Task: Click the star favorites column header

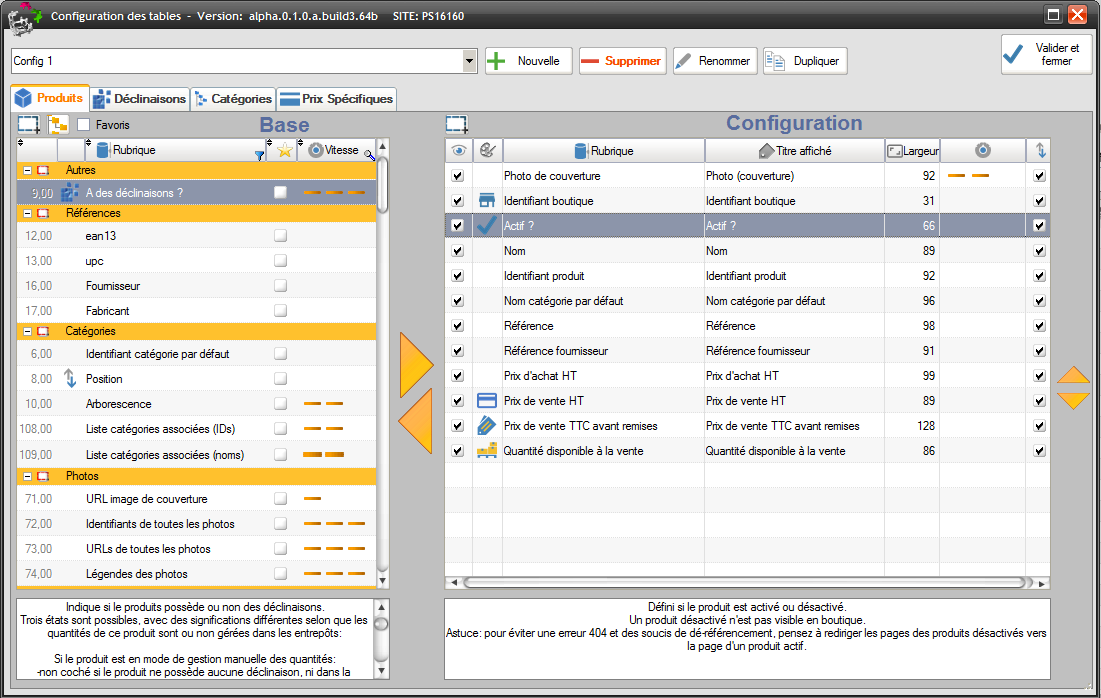Action: pos(284,150)
